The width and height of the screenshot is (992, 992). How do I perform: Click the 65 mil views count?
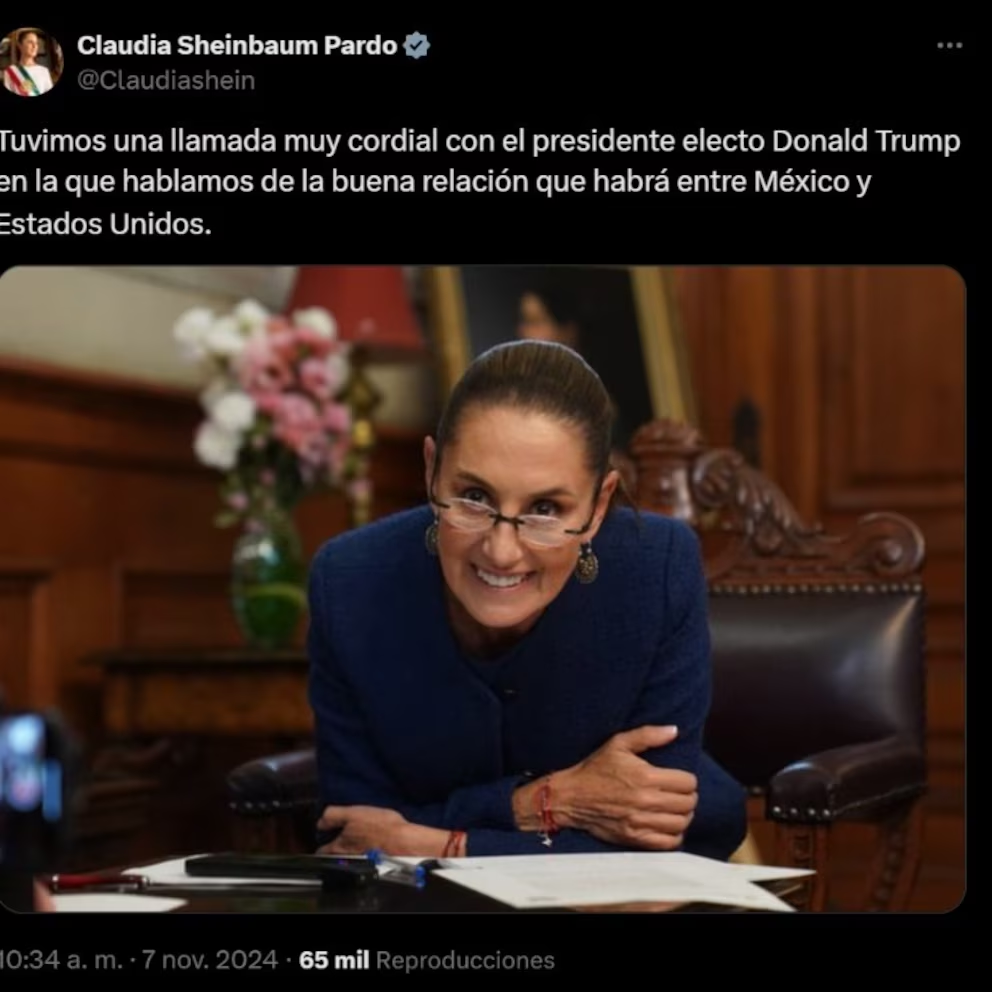pos(333,960)
